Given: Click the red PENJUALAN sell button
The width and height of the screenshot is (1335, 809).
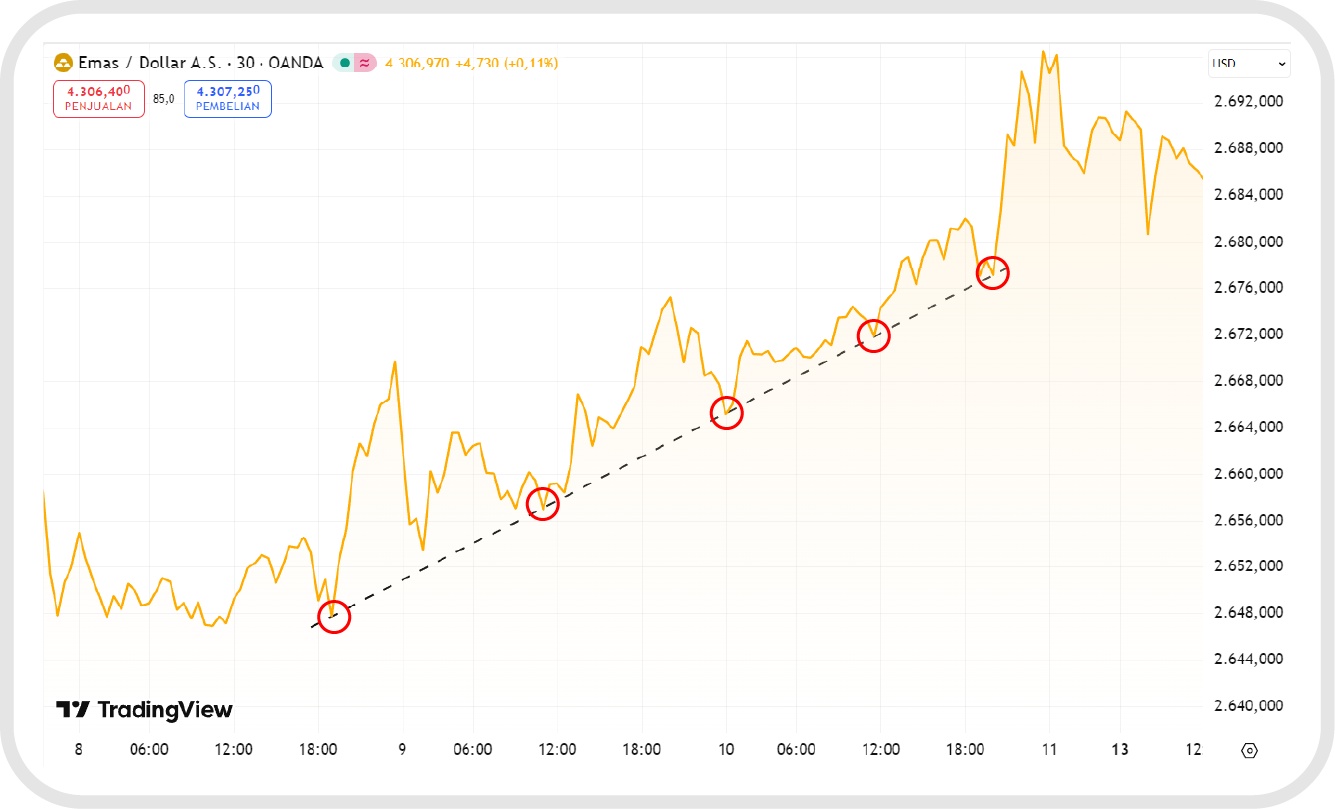Looking at the screenshot, I should pyautogui.click(x=99, y=99).
